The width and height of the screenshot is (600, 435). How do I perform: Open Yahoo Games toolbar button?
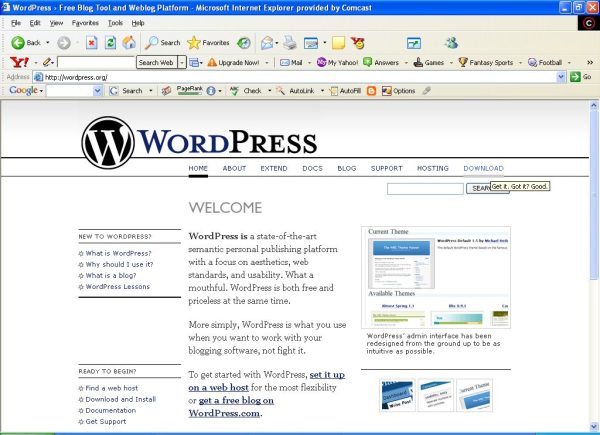coord(429,62)
